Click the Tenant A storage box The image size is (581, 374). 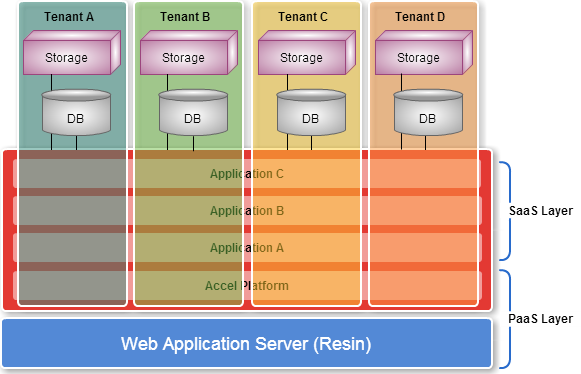click(72, 53)
